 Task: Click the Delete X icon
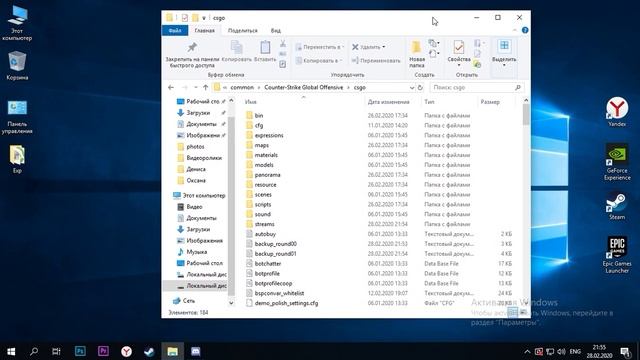point(355,47)
